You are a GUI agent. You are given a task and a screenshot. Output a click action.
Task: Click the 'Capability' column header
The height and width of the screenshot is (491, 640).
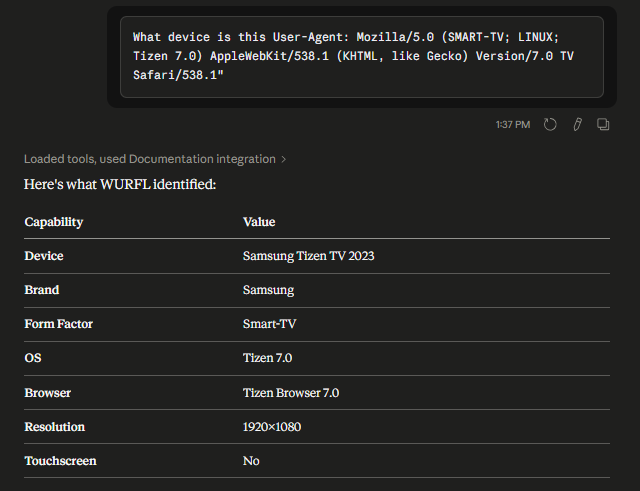[x=54, y=222]
